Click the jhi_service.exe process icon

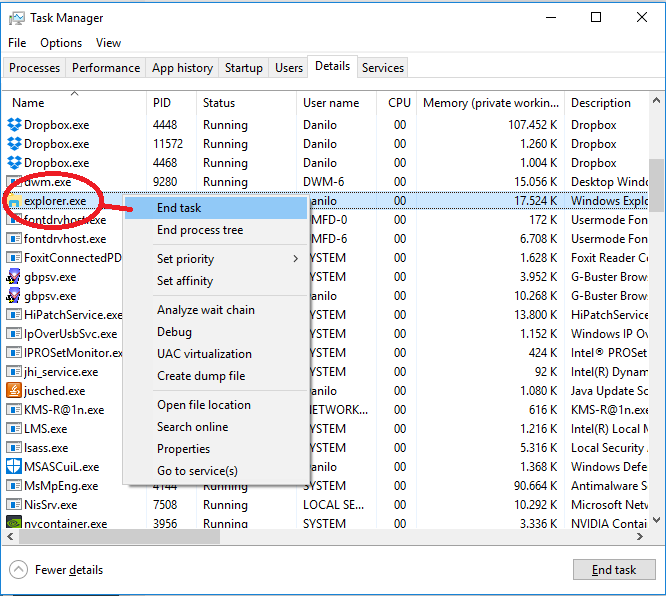[14, 372]
